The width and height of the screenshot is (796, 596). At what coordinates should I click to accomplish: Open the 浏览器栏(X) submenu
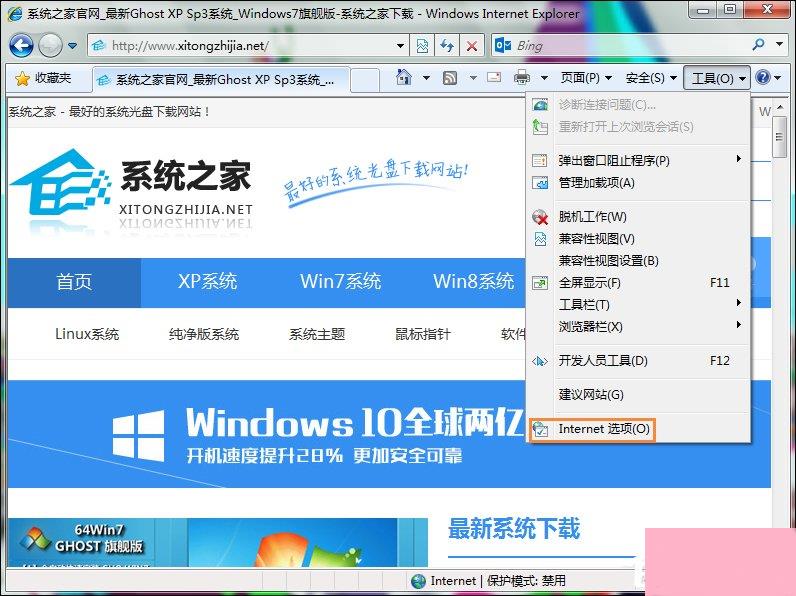point(639,326)
